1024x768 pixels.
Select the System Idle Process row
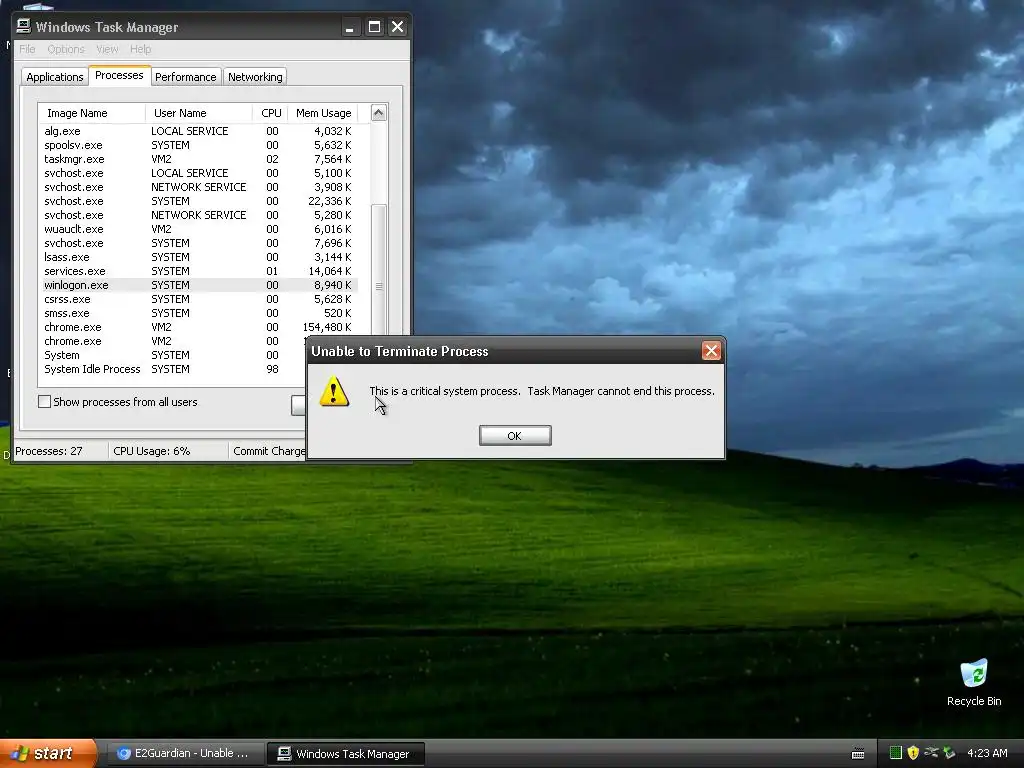(x=174, y=370)
